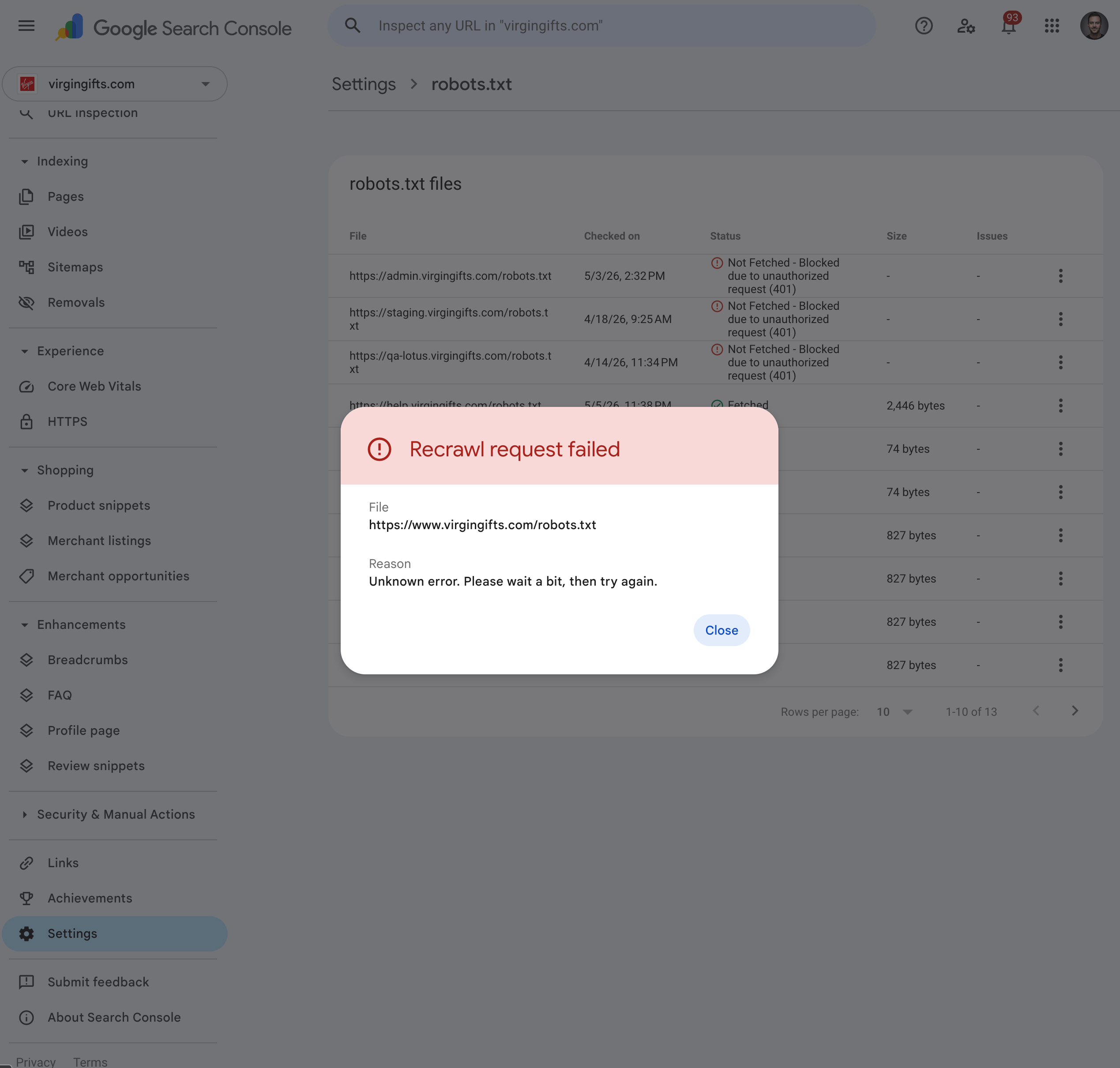Image resolution: width=1120 pixels, height=1068 pixels.
Task: Click the 5/3/26, 2:32 PM date cell
Action: tap(624, 276)
